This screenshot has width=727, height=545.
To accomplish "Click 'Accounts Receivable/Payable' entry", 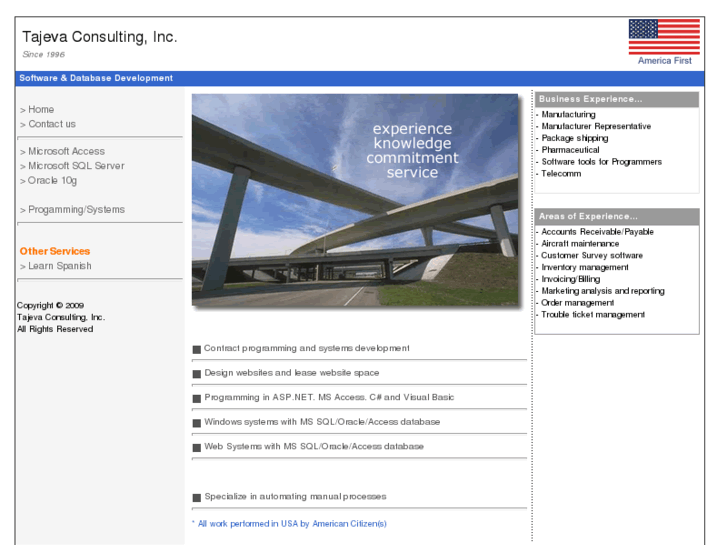I will [x=597, y=232].
